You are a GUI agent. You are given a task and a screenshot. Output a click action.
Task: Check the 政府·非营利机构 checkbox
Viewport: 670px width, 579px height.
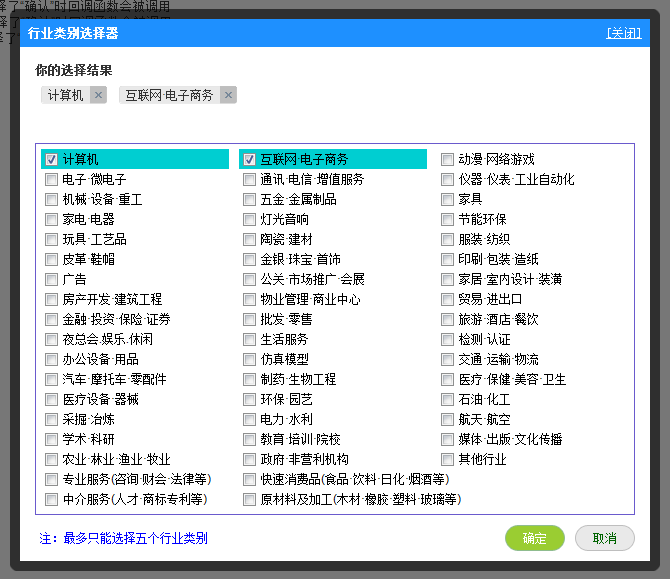coord(249,460)
